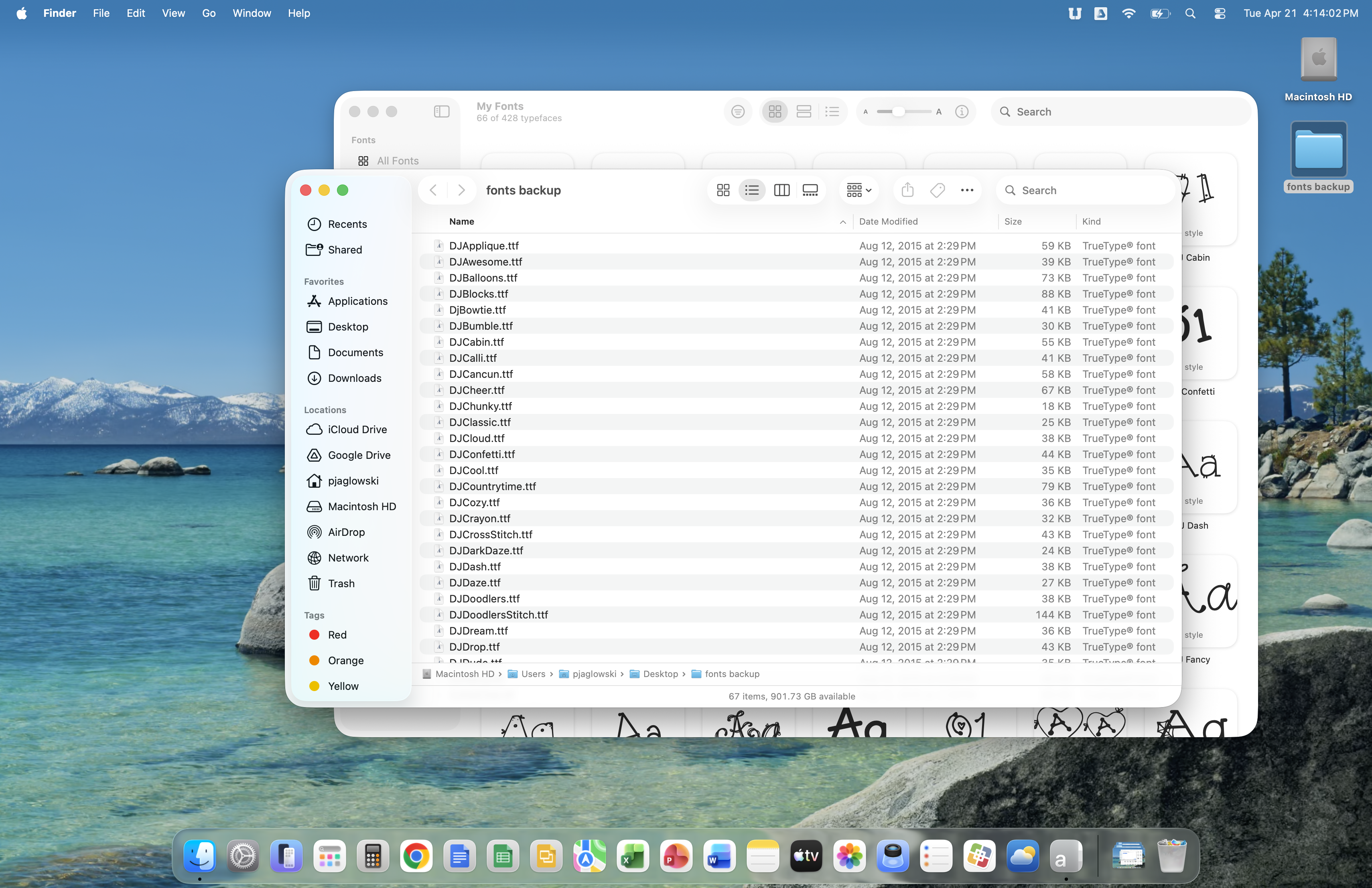1372x888 pixels.
Task: Select list view in Finder toolbar
Action: [752, 190]
